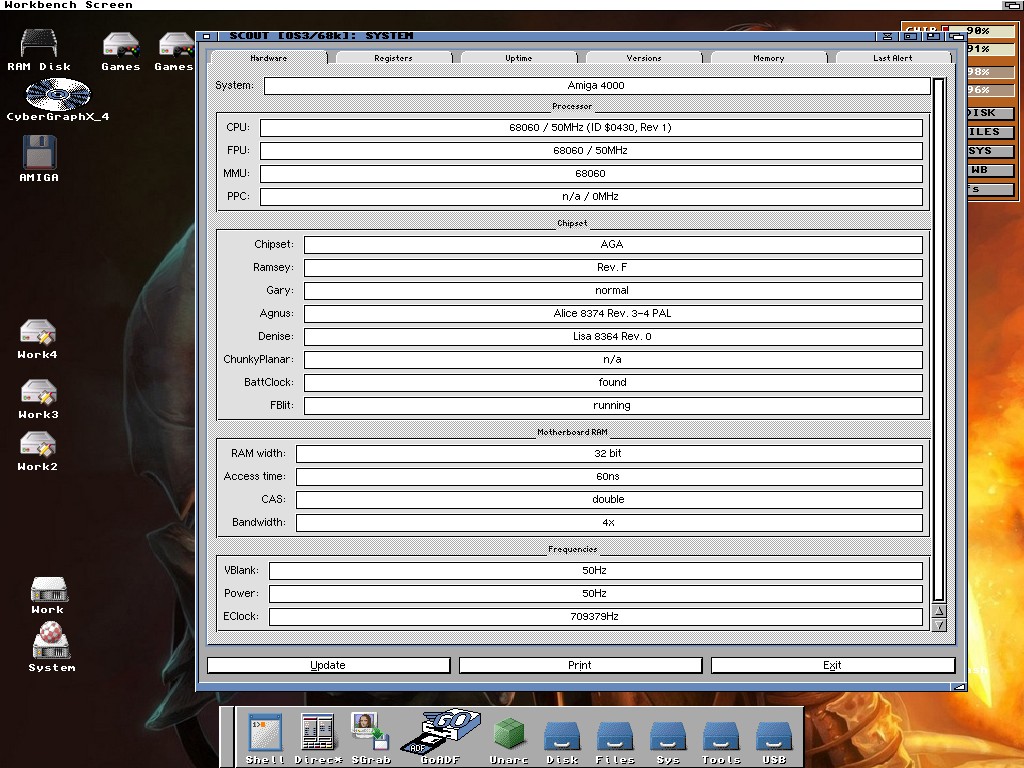Open the Games icon nearest RAM Disk
The width and height of the screenshot is (1024, 768).
pyautogui.click(x=121, y=51)
